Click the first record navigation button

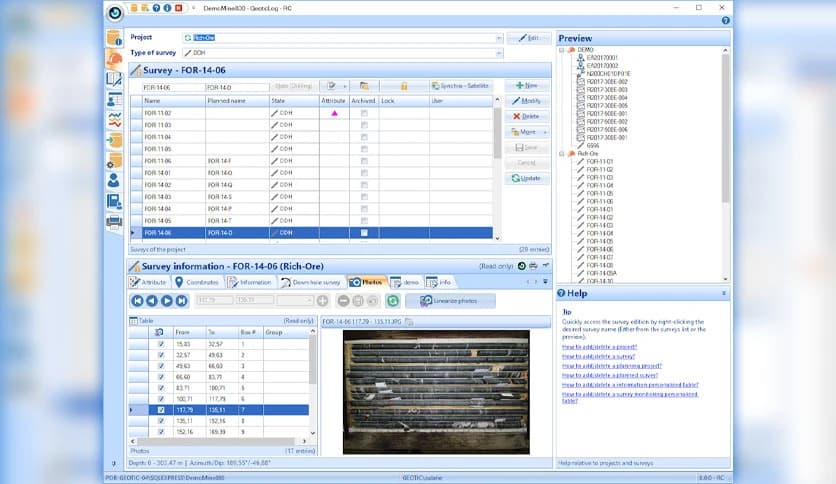click(137, 300)
